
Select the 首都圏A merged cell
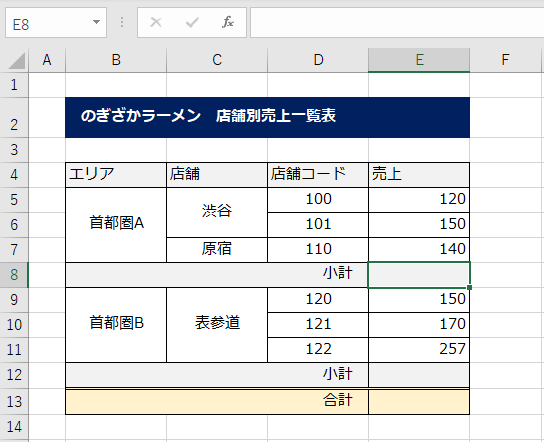pyautogui.click(x=116, y=225)
